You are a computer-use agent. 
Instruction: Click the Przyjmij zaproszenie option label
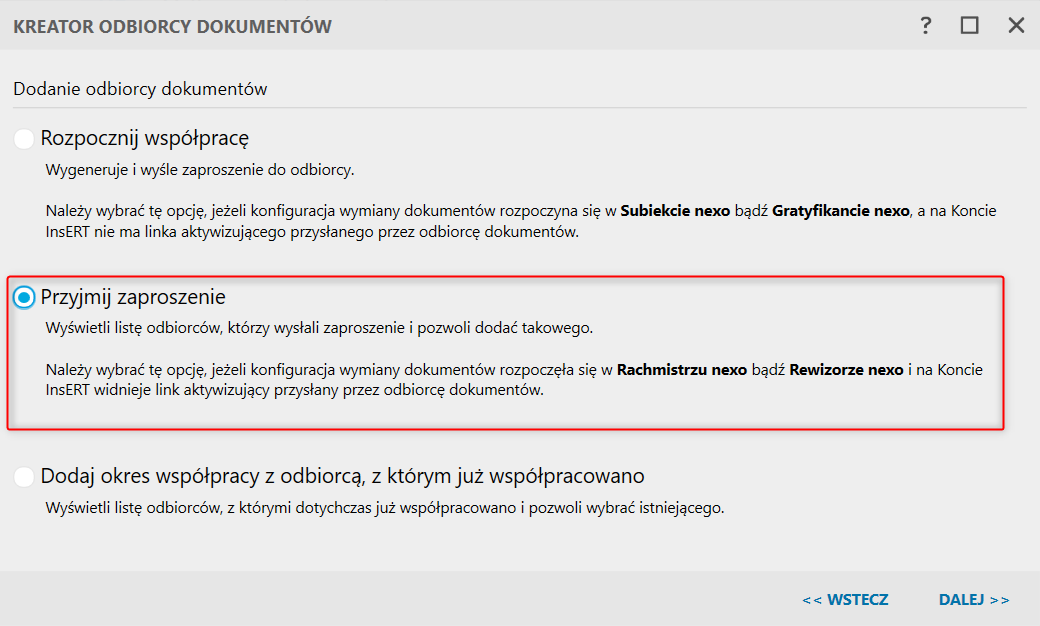click(x=133, y=297)
